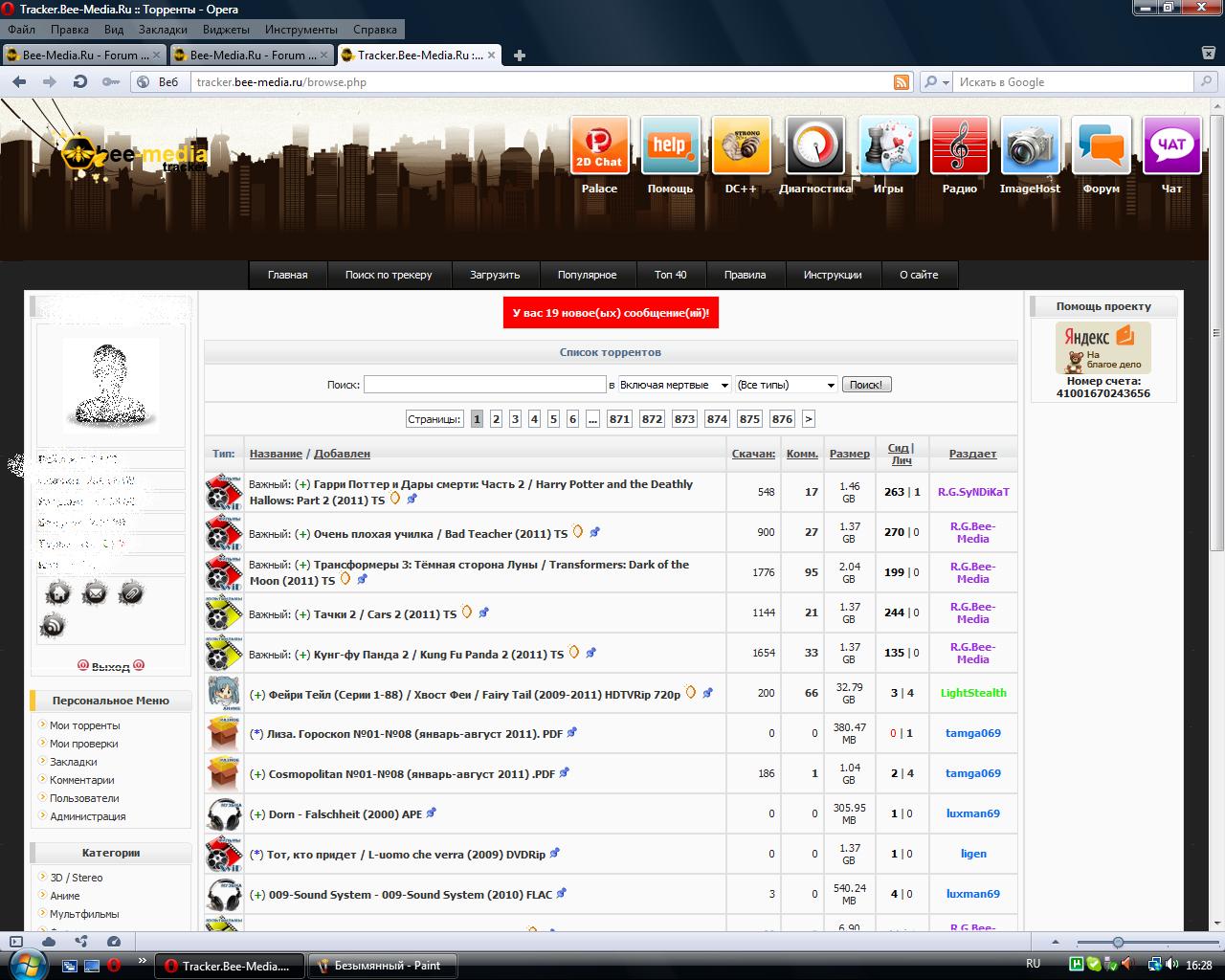
Task: Open the Закладки link in personal menu
Action: (74, 762)
